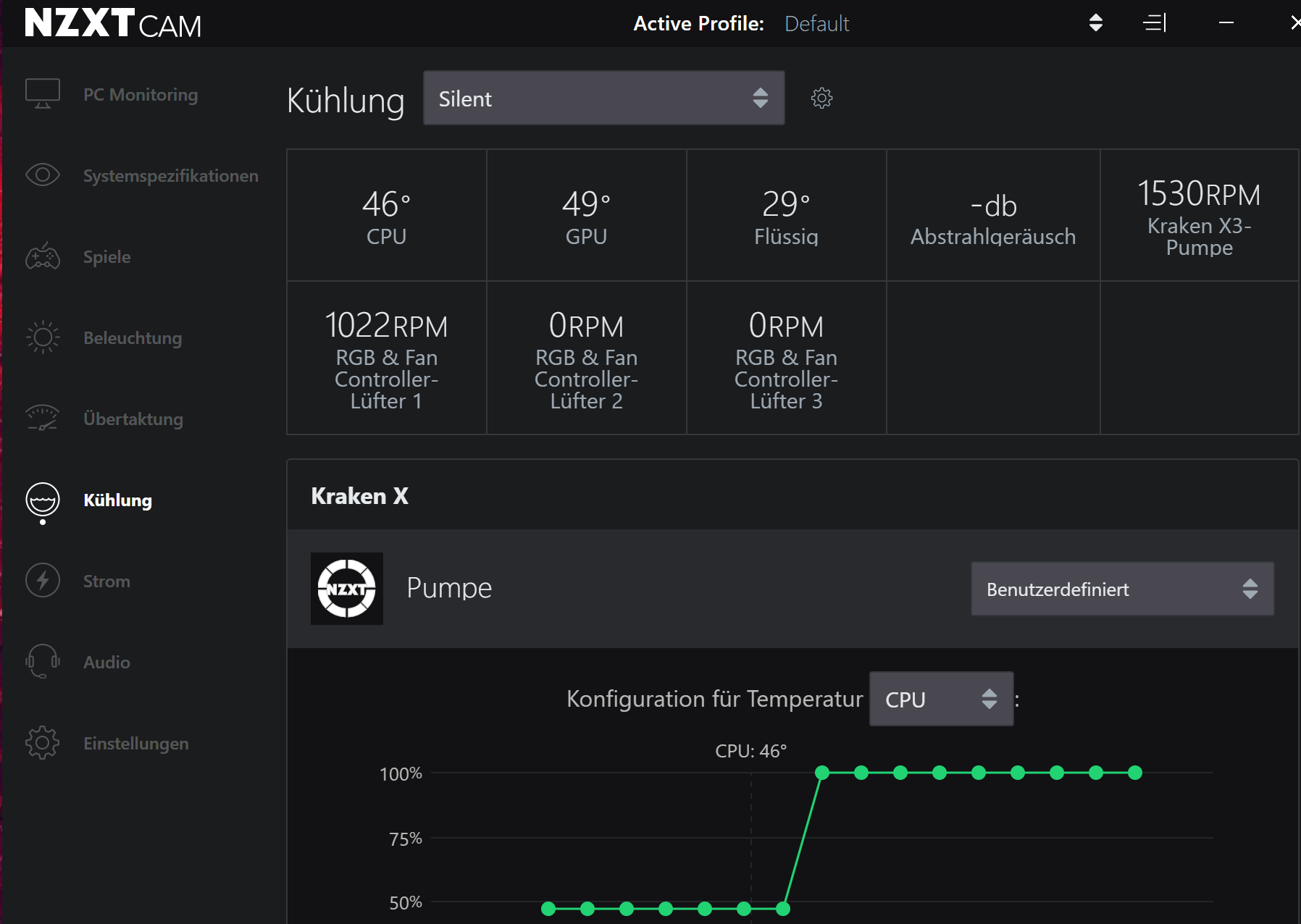Screen dimensions: 1301x924
Task: Click the NZXT pump thumbnail image
Action: (x=347, y=589)
